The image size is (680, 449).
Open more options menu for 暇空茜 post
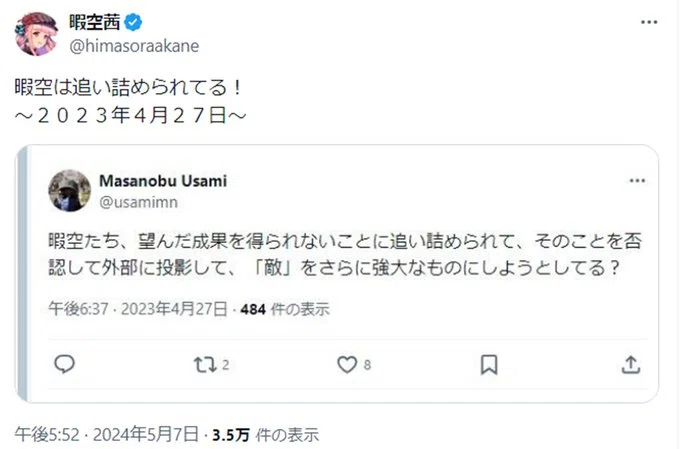click(x=649, y=22)
